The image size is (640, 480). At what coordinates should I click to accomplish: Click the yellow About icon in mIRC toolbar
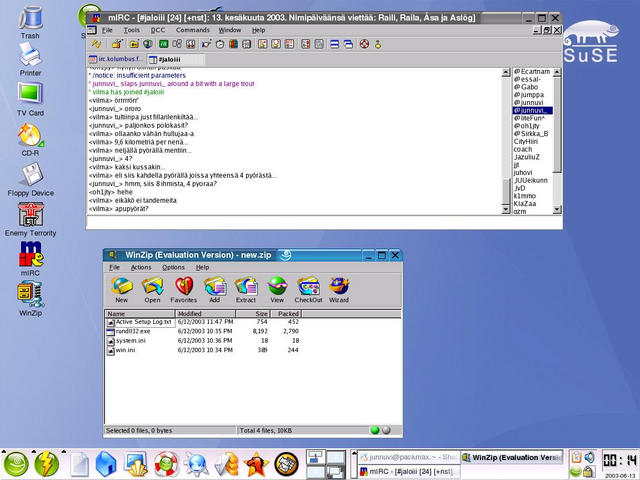click(378, 44)
